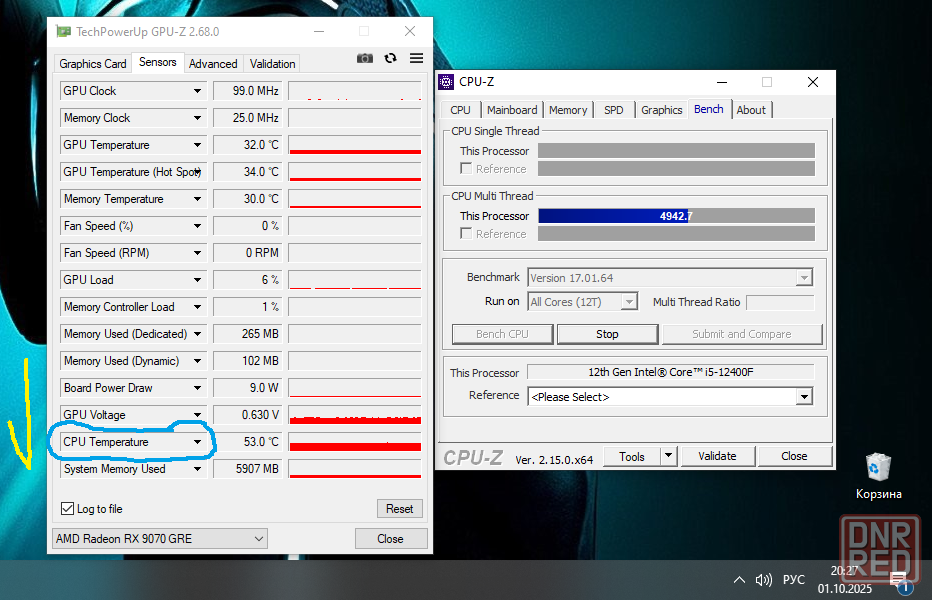Switch to the Advanced tab in GPU-Z

pos(213,64)
